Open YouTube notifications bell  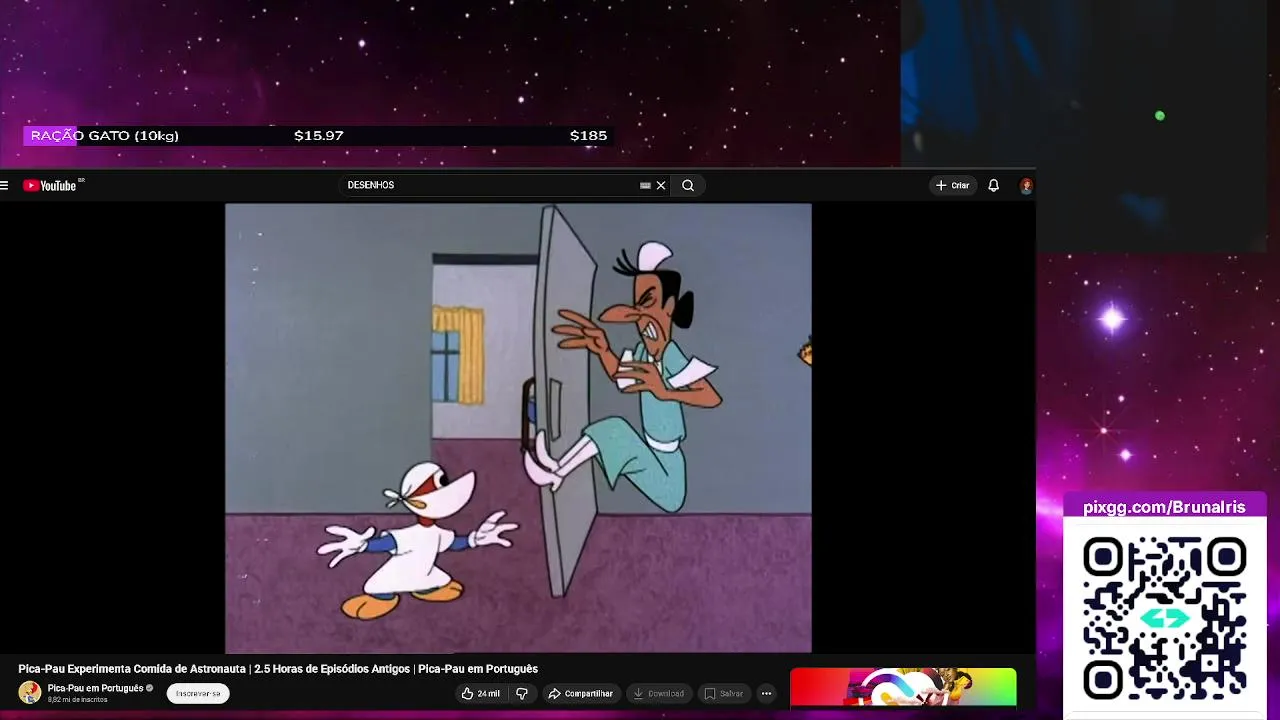coord(993,185)
